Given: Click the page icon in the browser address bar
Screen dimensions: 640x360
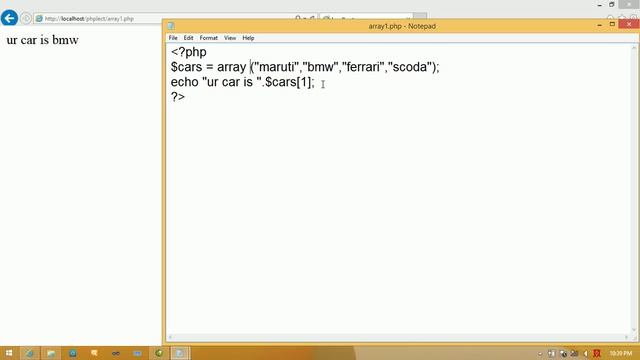Looking at the screenshot, I should [39, 19].
